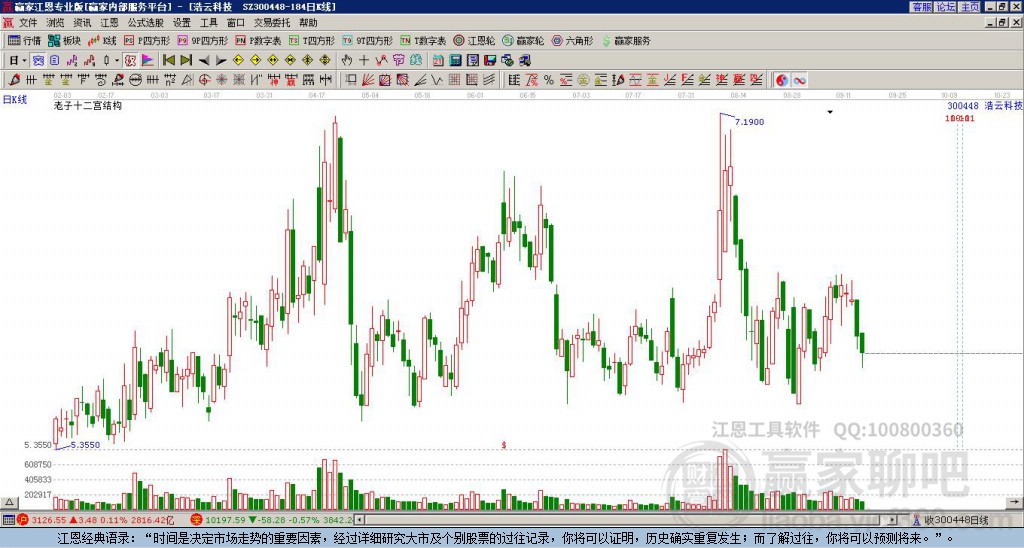This screenshot has height=548, width=1024.
Task: Click the 老子十二宫结构 label
Action: click(88, 105)
